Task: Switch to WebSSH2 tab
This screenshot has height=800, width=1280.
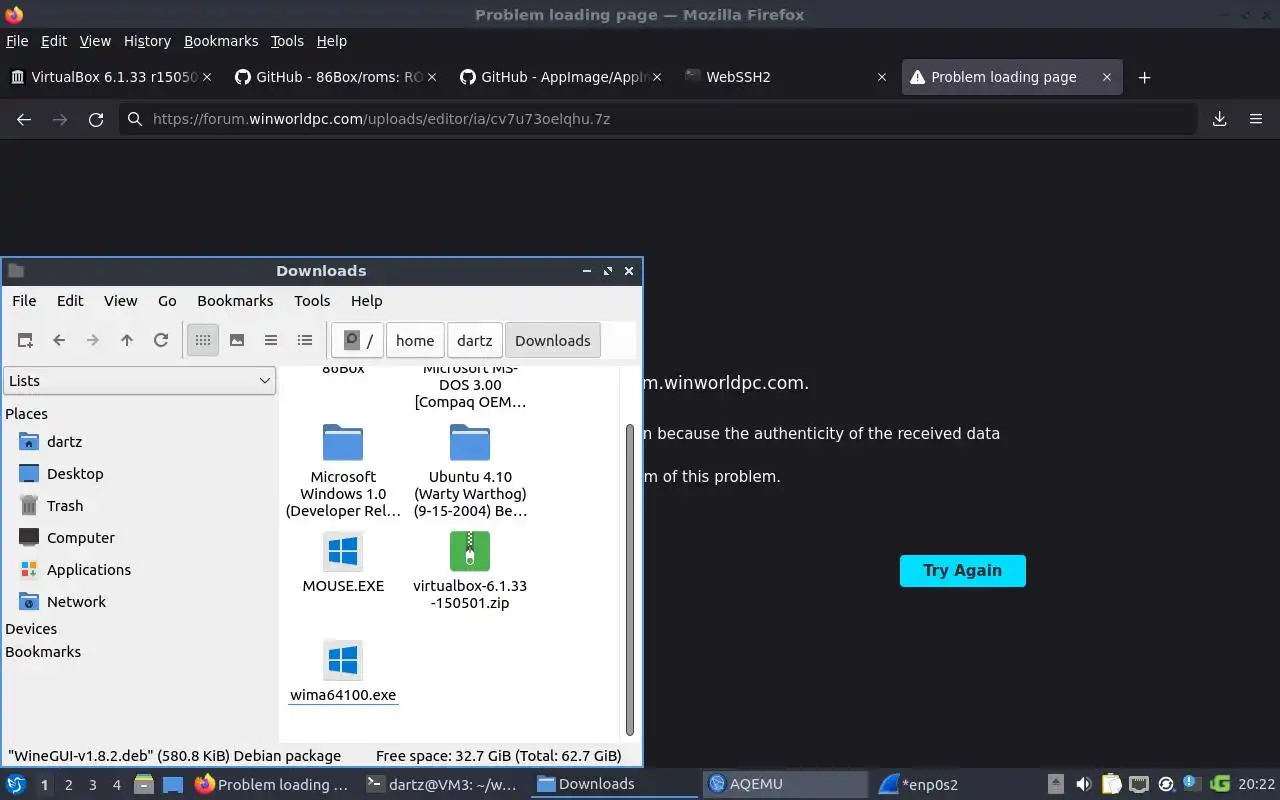Action: pyautogui.click(x=785, y=77)
